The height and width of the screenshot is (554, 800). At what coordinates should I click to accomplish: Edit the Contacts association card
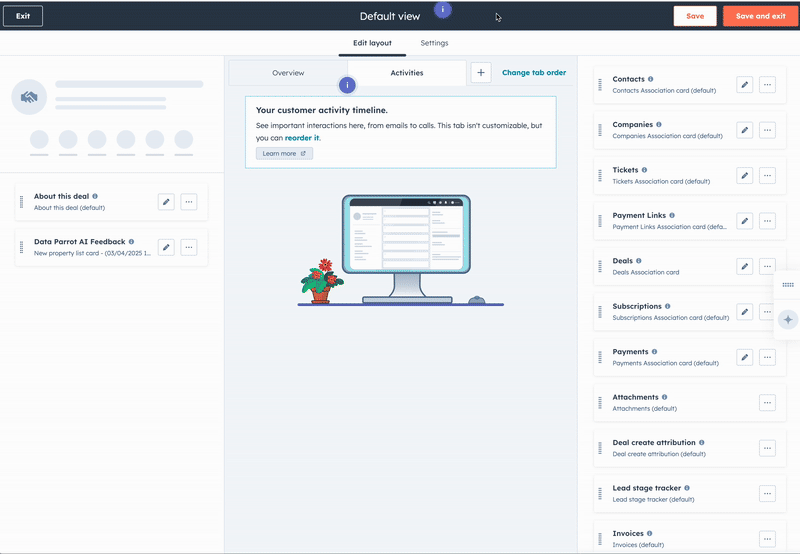tap(744, 85)
